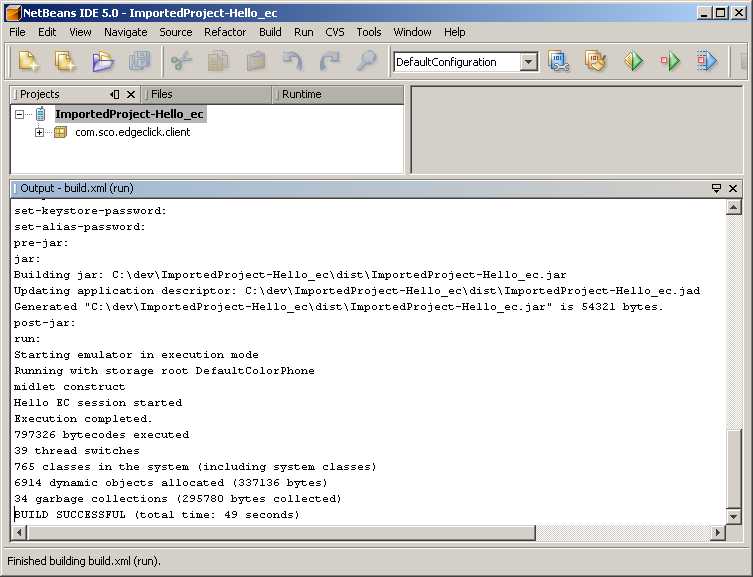753x577 pixels.
Task: Open the Help menu
Action: point(454,32)
